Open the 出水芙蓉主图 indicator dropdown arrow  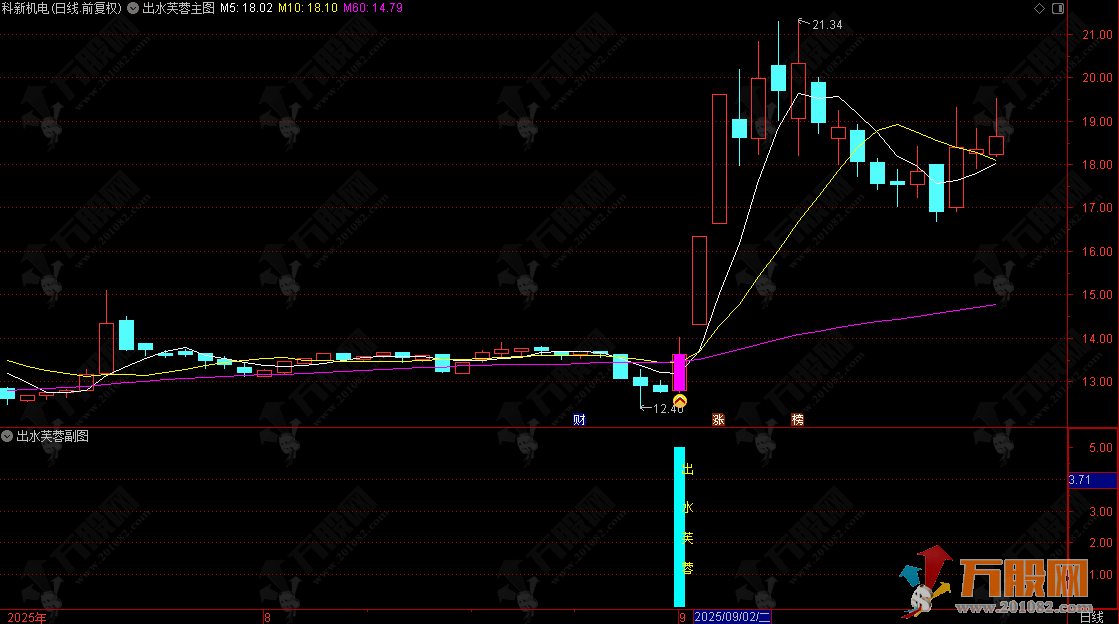click(x=133, y=9)
